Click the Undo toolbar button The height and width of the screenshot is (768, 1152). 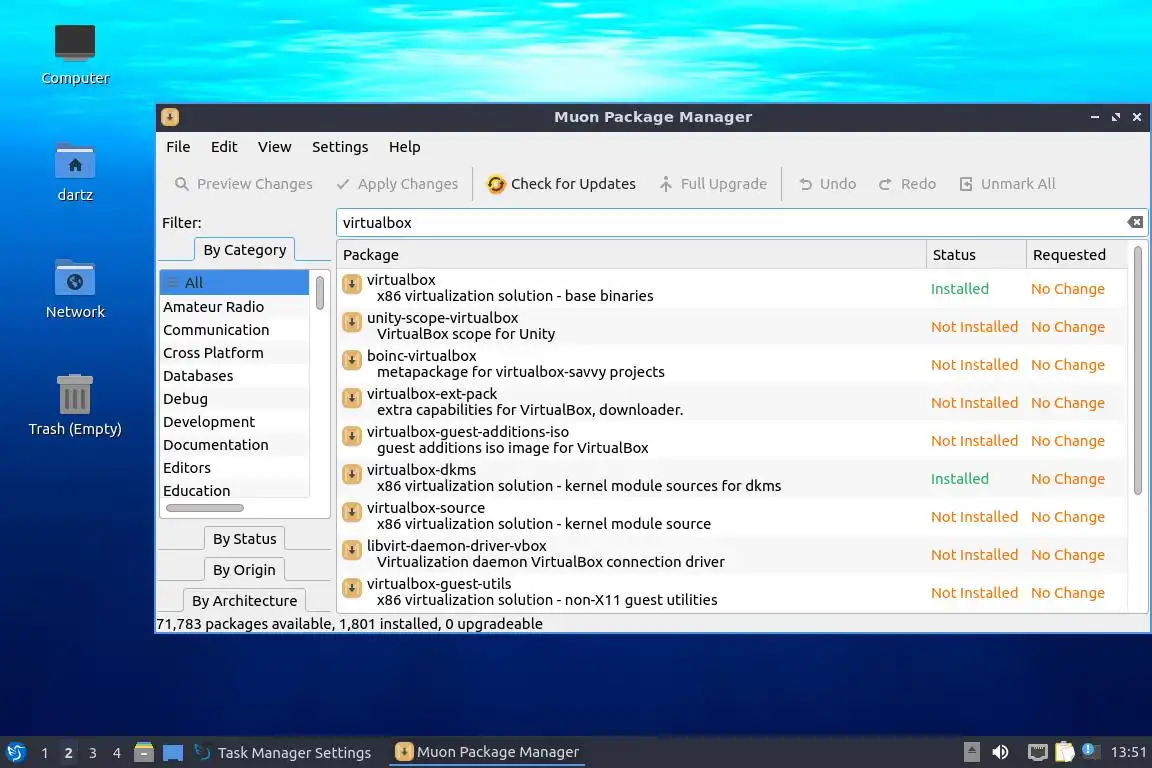(x=828, y=184)
